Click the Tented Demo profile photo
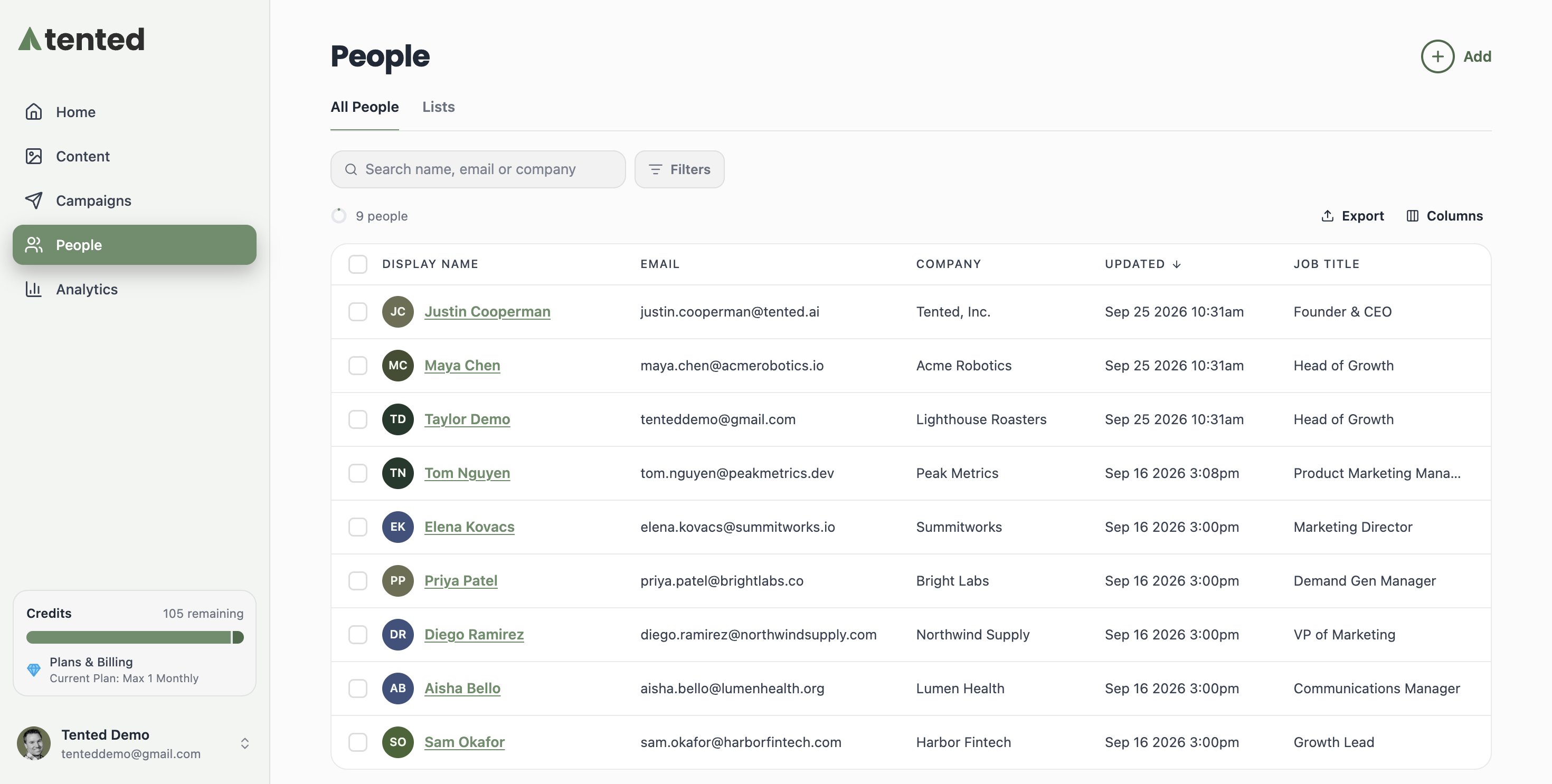The height and width of the screenshot is (784, 1552). (x=34, y=743)
